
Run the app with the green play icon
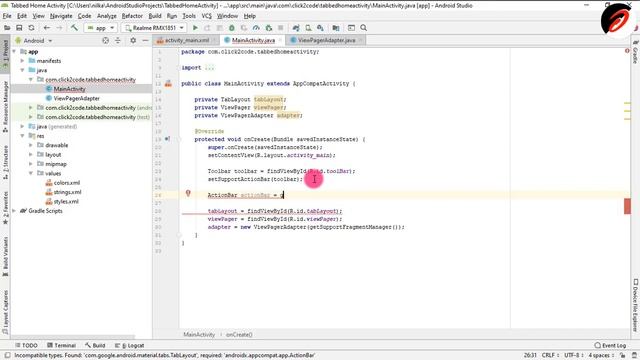tap(195, 28)
